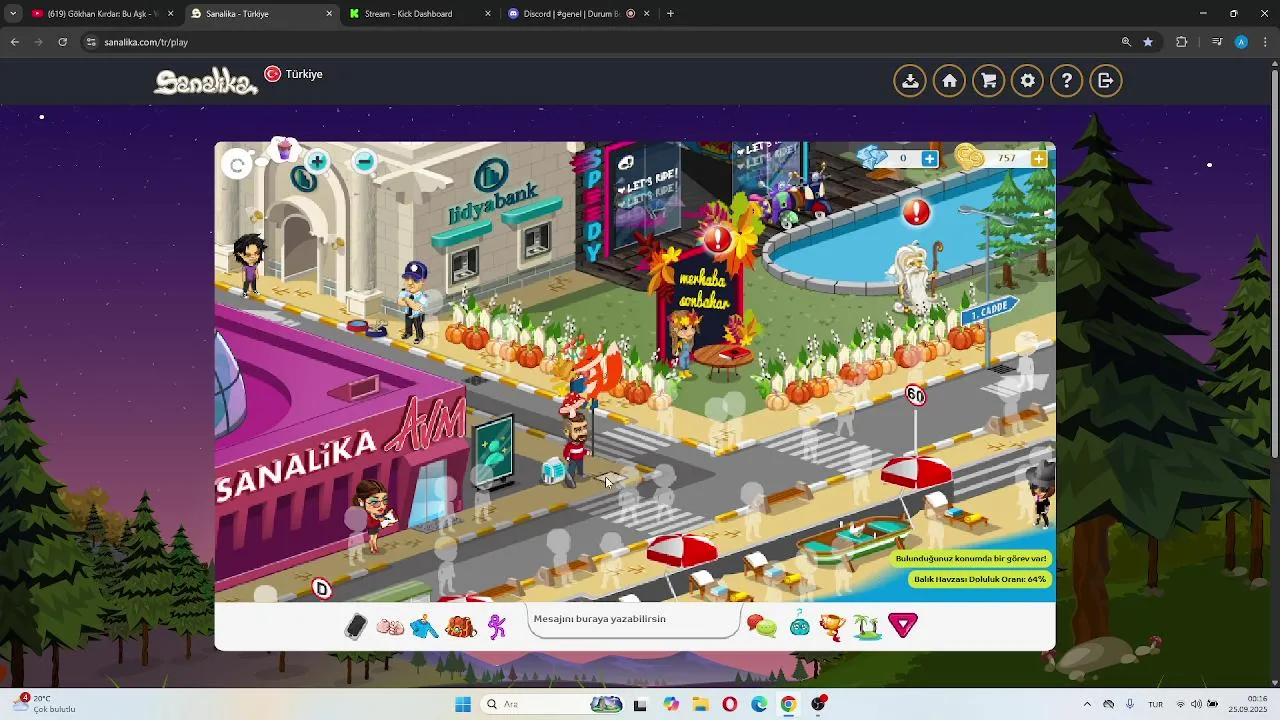The height and width of the screenshot is (720, 1280).
Task: Open the orange backpack inventory icon
Action: coord(460,627)
